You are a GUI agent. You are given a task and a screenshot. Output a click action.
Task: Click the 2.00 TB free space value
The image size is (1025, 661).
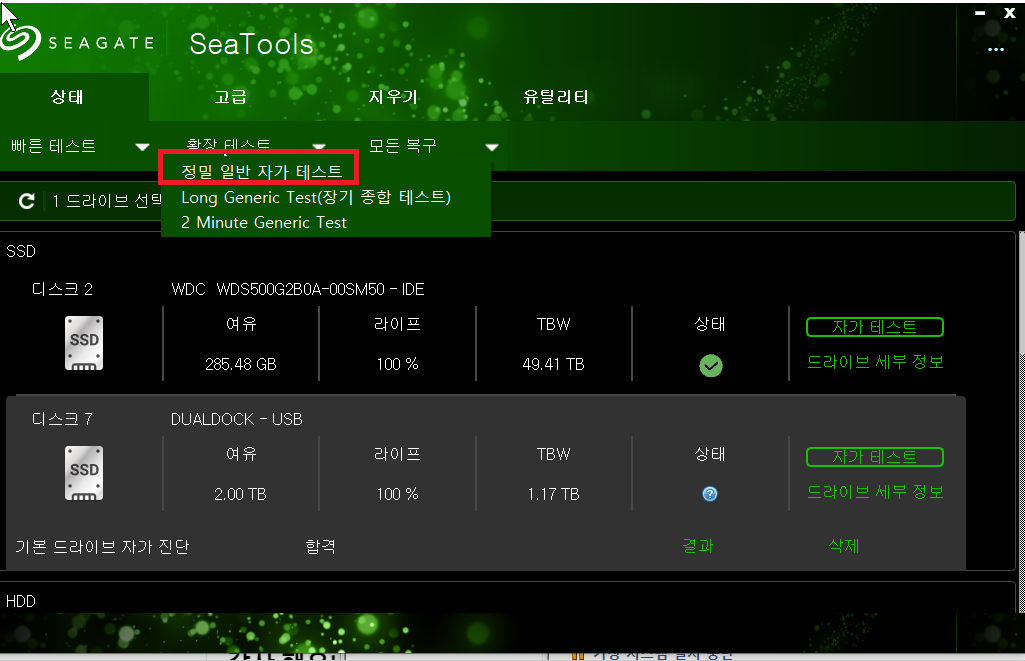coord(240,494)
